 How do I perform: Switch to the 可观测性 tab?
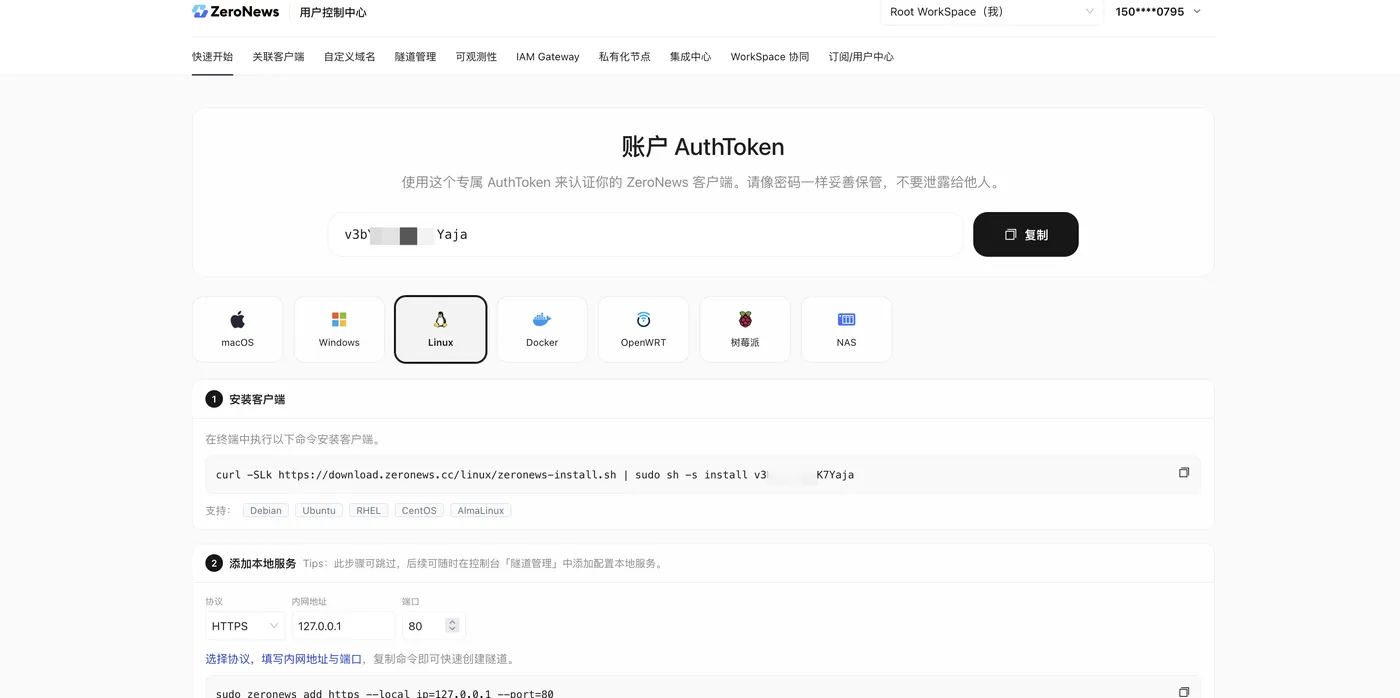(x=476, y=57)
